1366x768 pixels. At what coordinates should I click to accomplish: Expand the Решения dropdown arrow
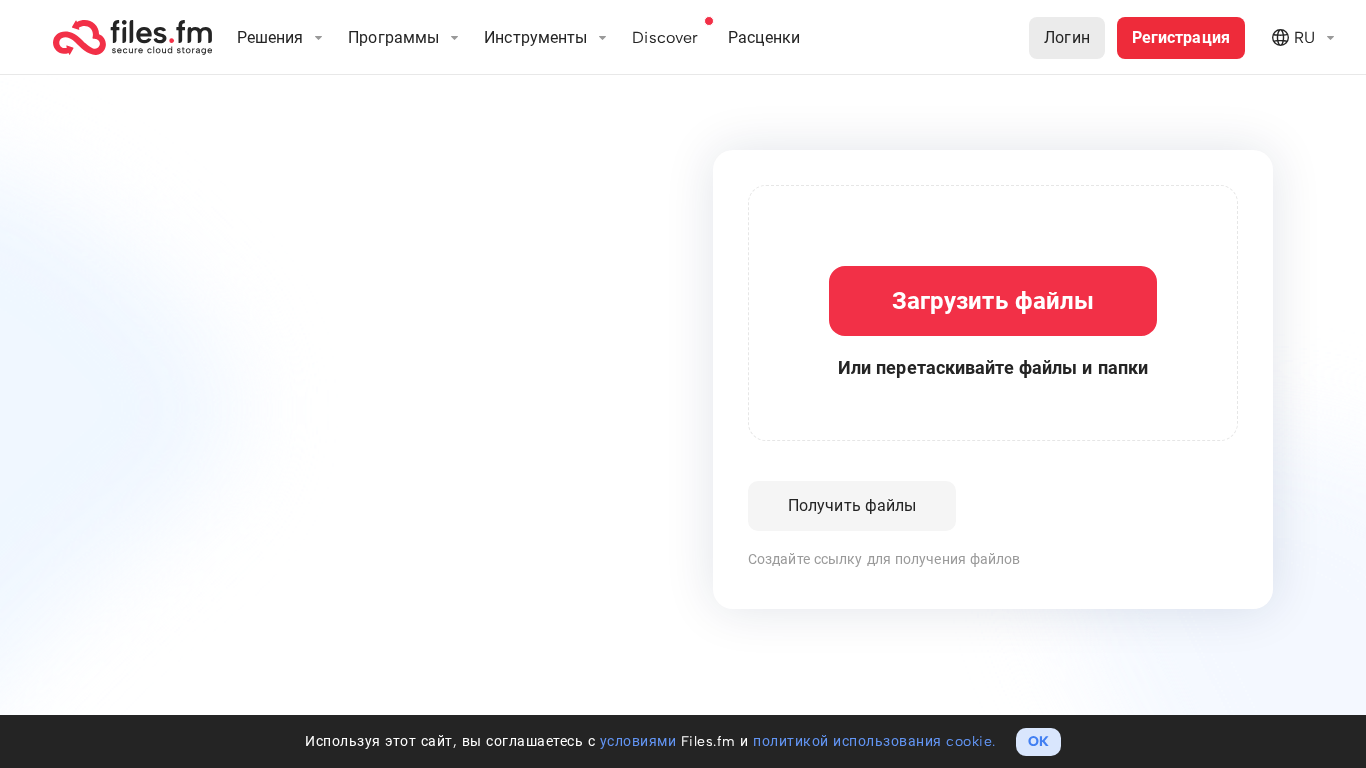pyautogui.click(x=318, y=38)
